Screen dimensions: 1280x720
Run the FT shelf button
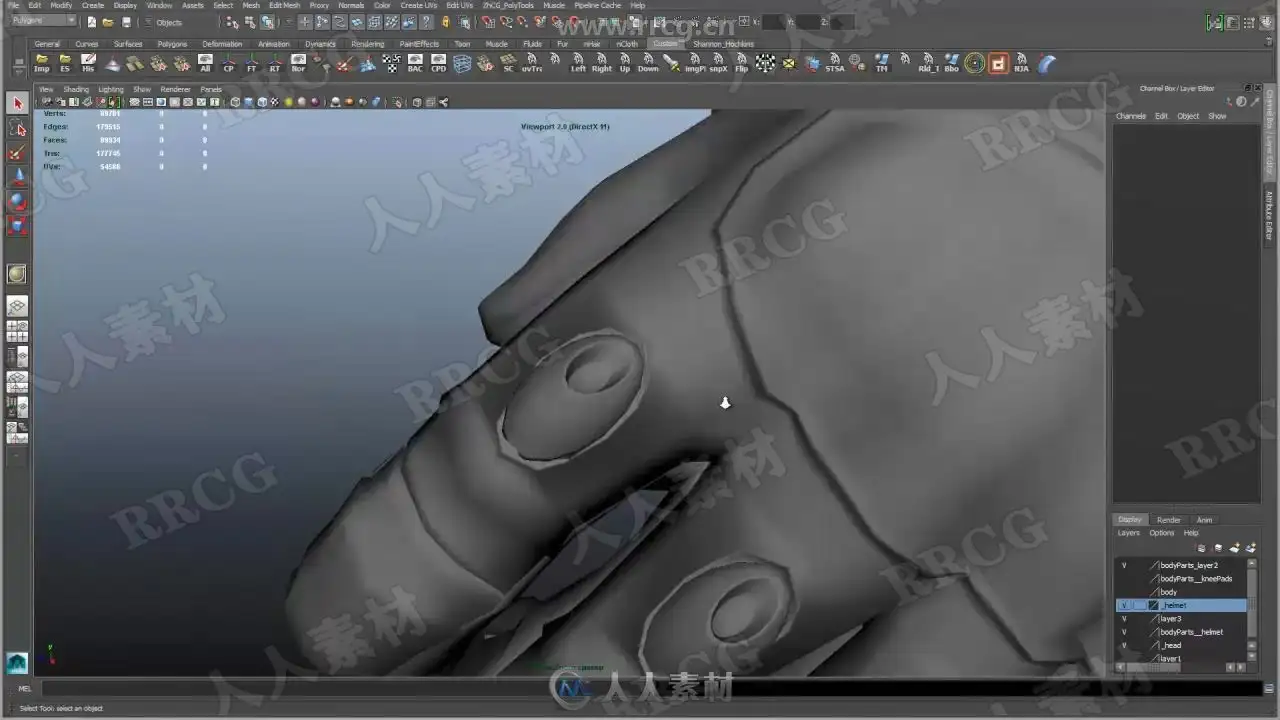click(252, 63)
